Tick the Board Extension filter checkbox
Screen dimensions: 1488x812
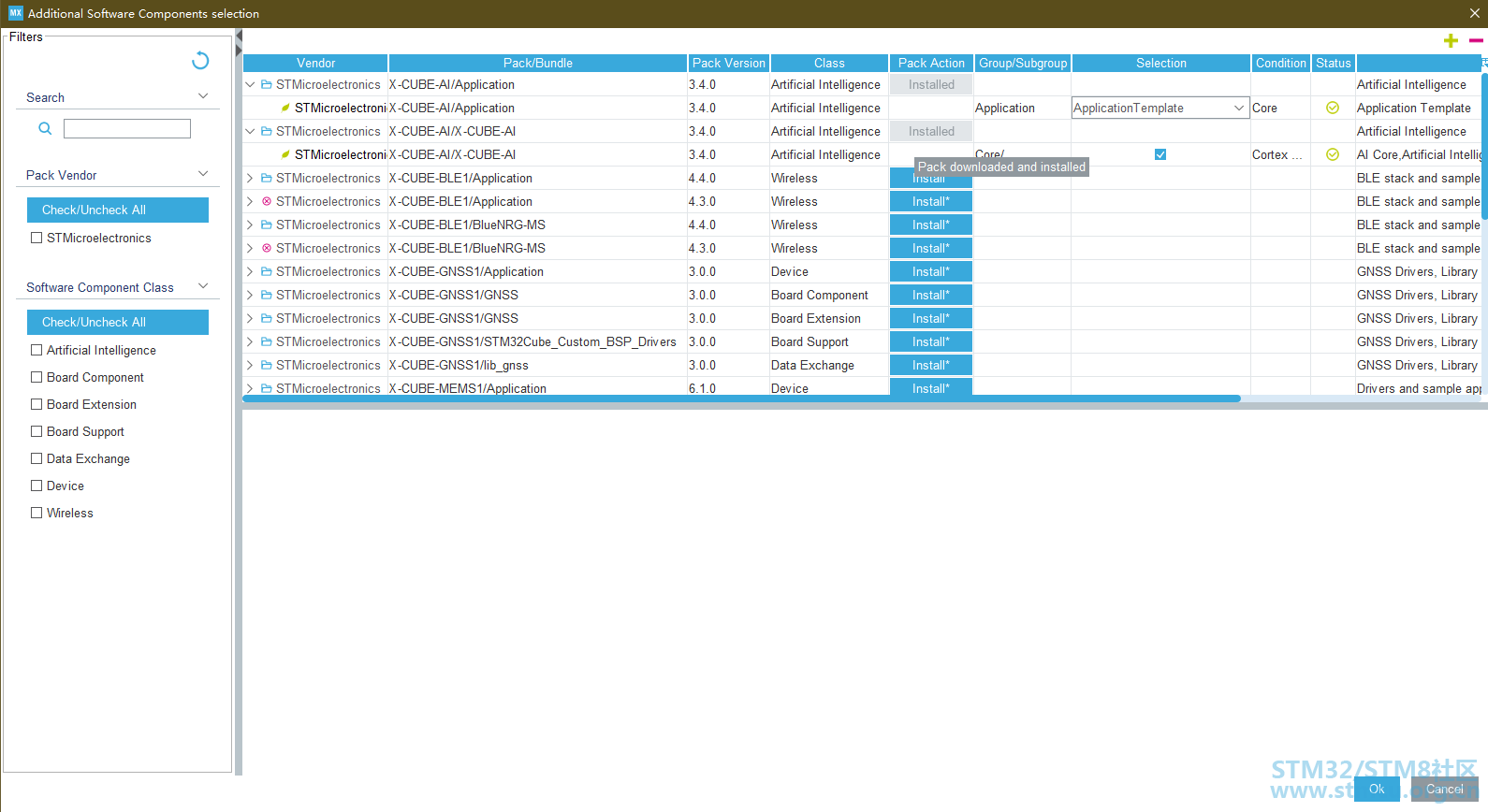[36, 404]
